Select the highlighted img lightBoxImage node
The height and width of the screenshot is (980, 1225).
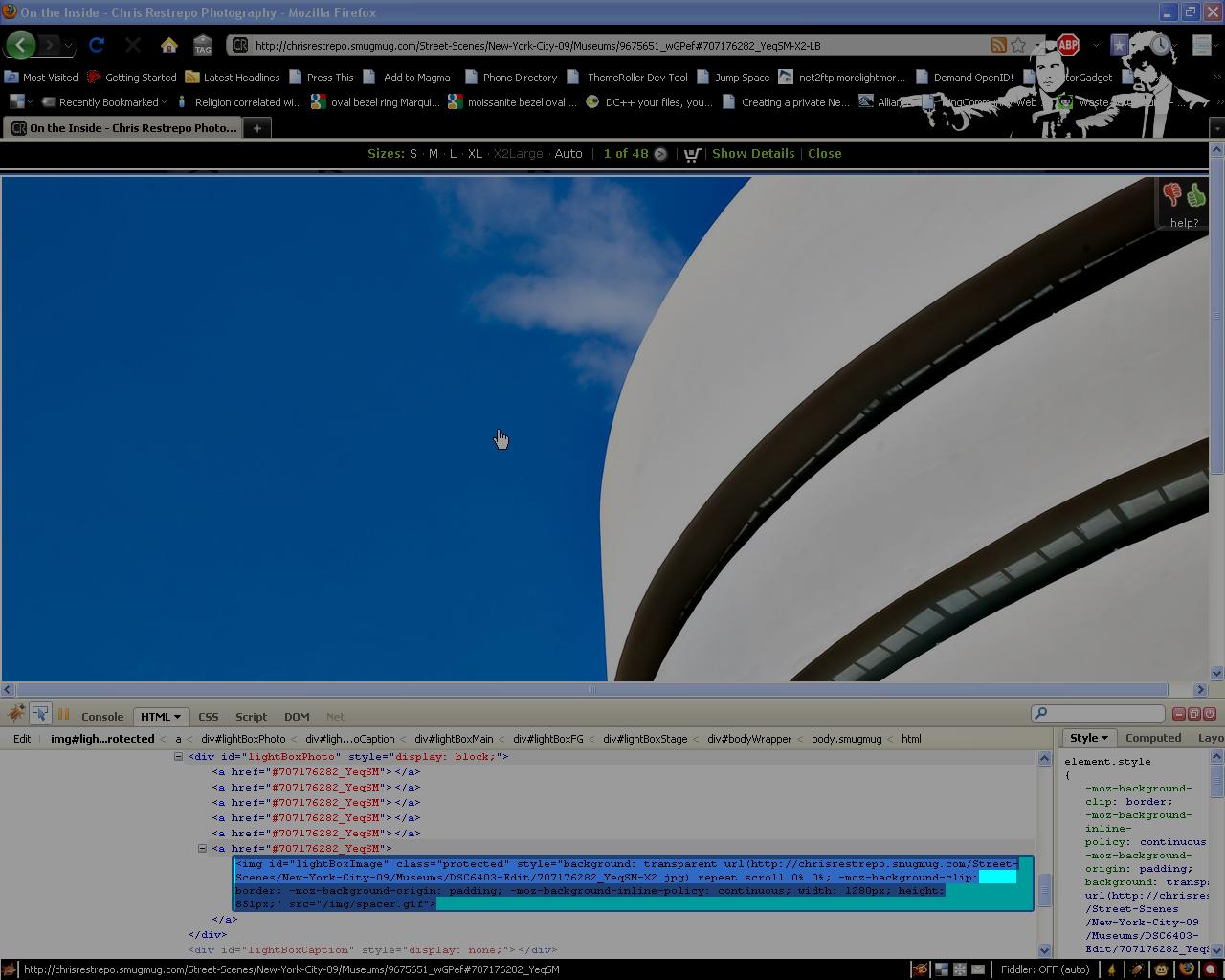(634, 883)
